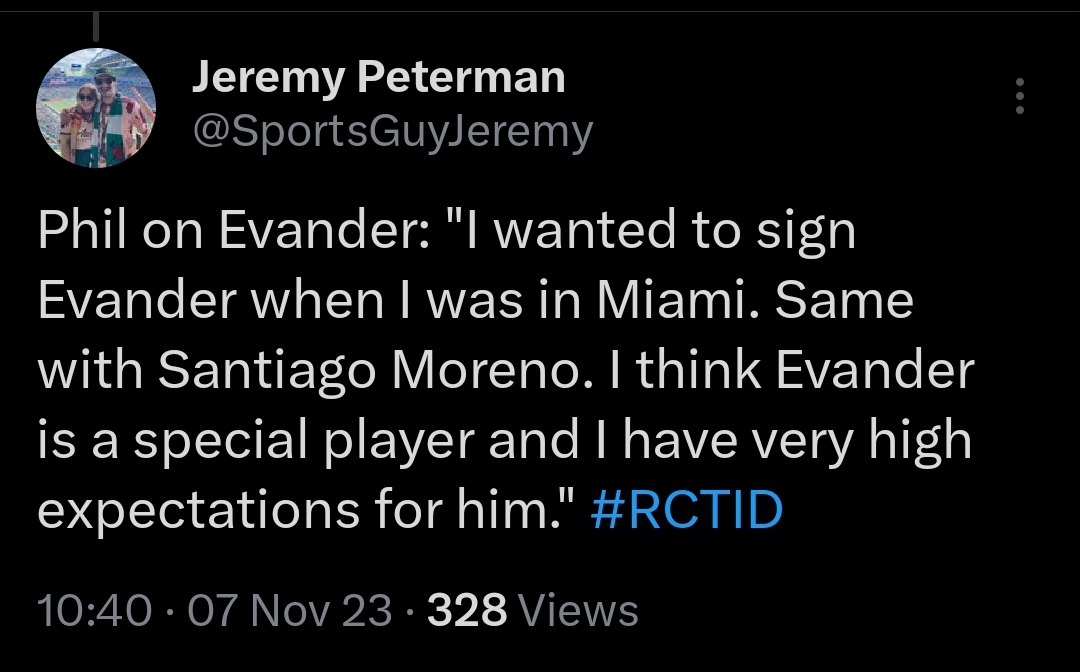Image resolution: width=1080 pixels, height=672 pixels.
Task: Click the 10:40 timestamp
Action: (x=95, y=609)
